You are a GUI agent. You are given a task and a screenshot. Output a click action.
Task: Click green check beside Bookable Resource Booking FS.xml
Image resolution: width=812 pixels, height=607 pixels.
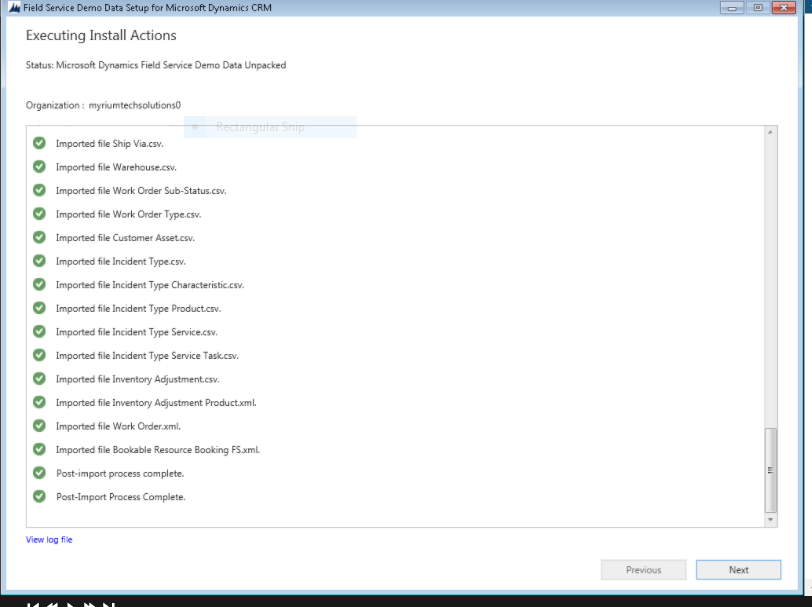[x=39, y=450]
